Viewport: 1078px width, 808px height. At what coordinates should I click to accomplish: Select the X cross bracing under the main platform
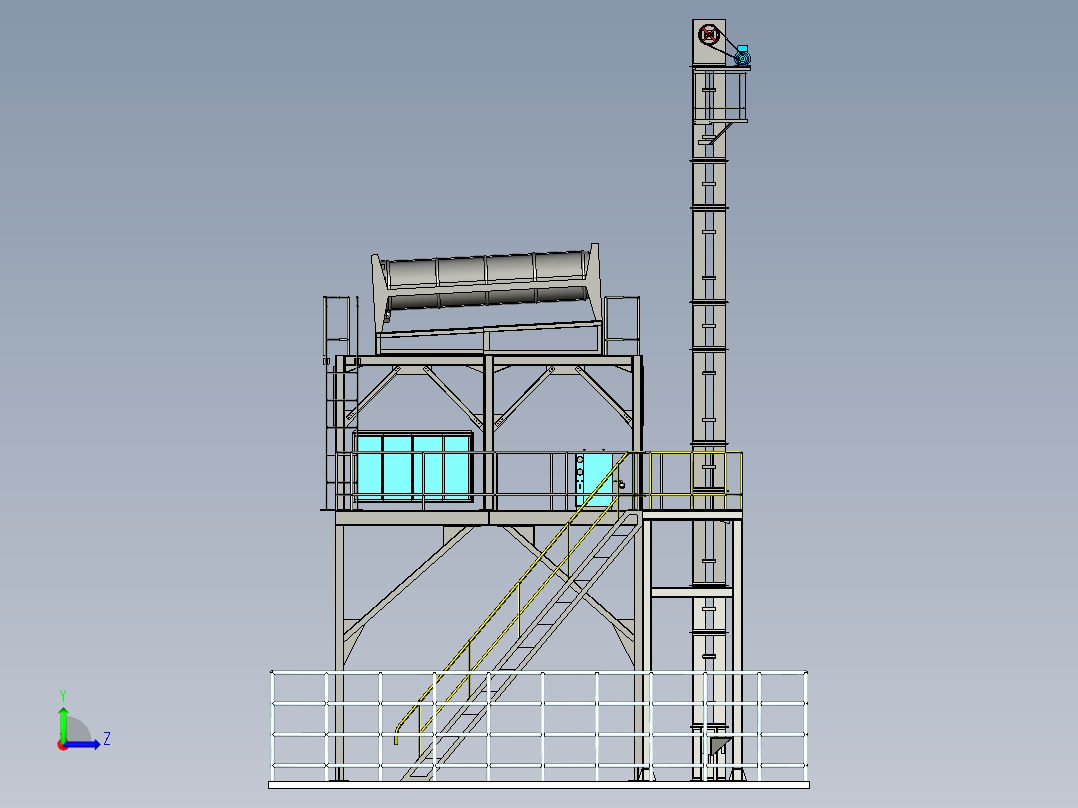[x=489, y=595]
